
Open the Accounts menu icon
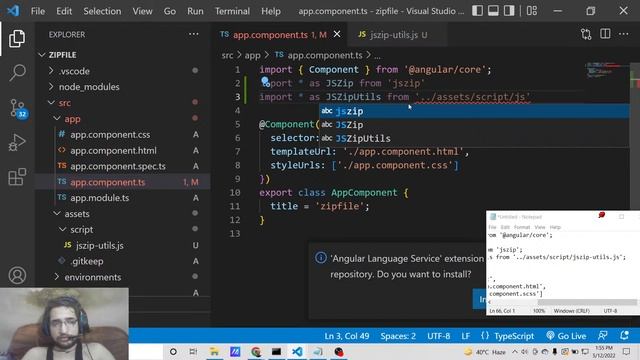coord(17,275)
